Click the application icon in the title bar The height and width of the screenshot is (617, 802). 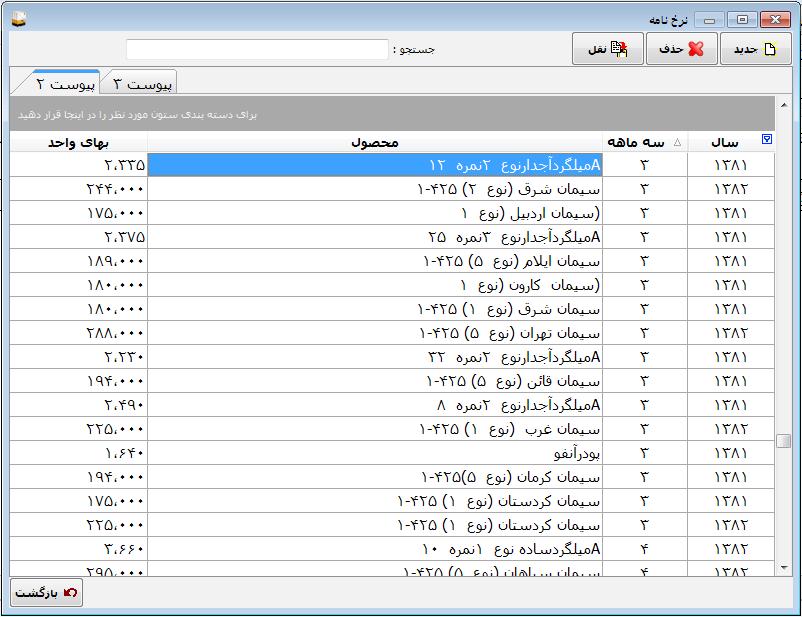[x=19, y=19]
